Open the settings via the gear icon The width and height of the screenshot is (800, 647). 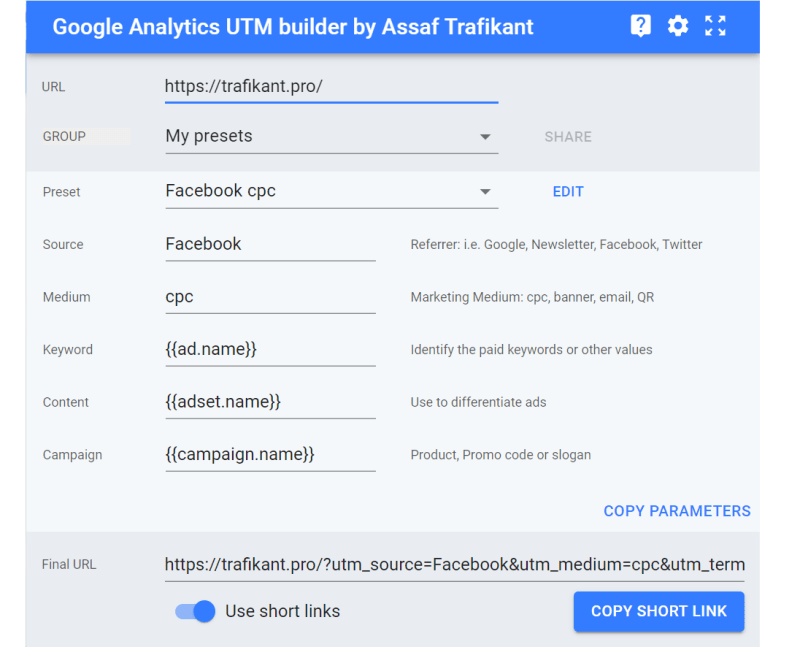point(678,26)
